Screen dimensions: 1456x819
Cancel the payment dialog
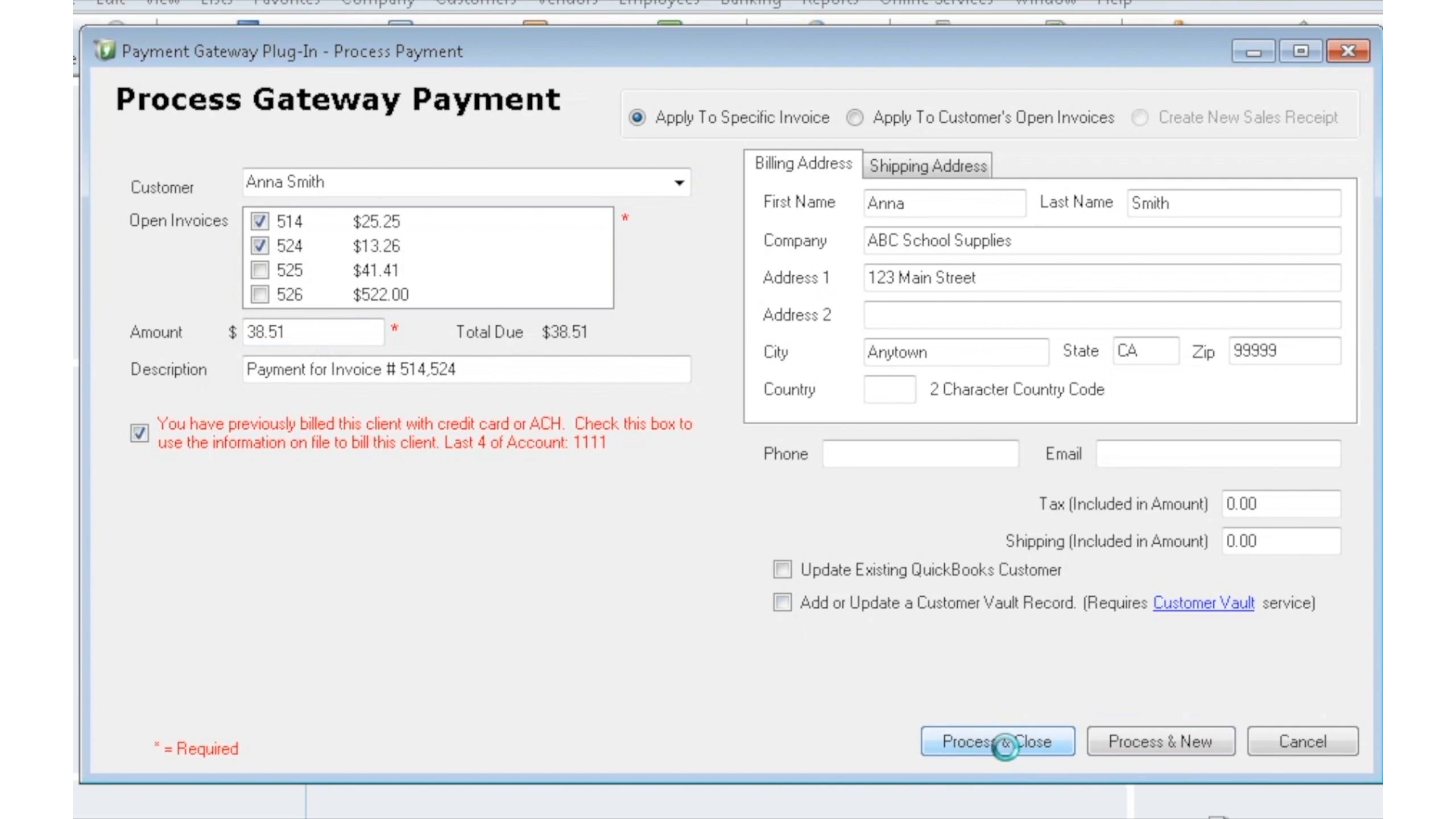point(1302,741)
